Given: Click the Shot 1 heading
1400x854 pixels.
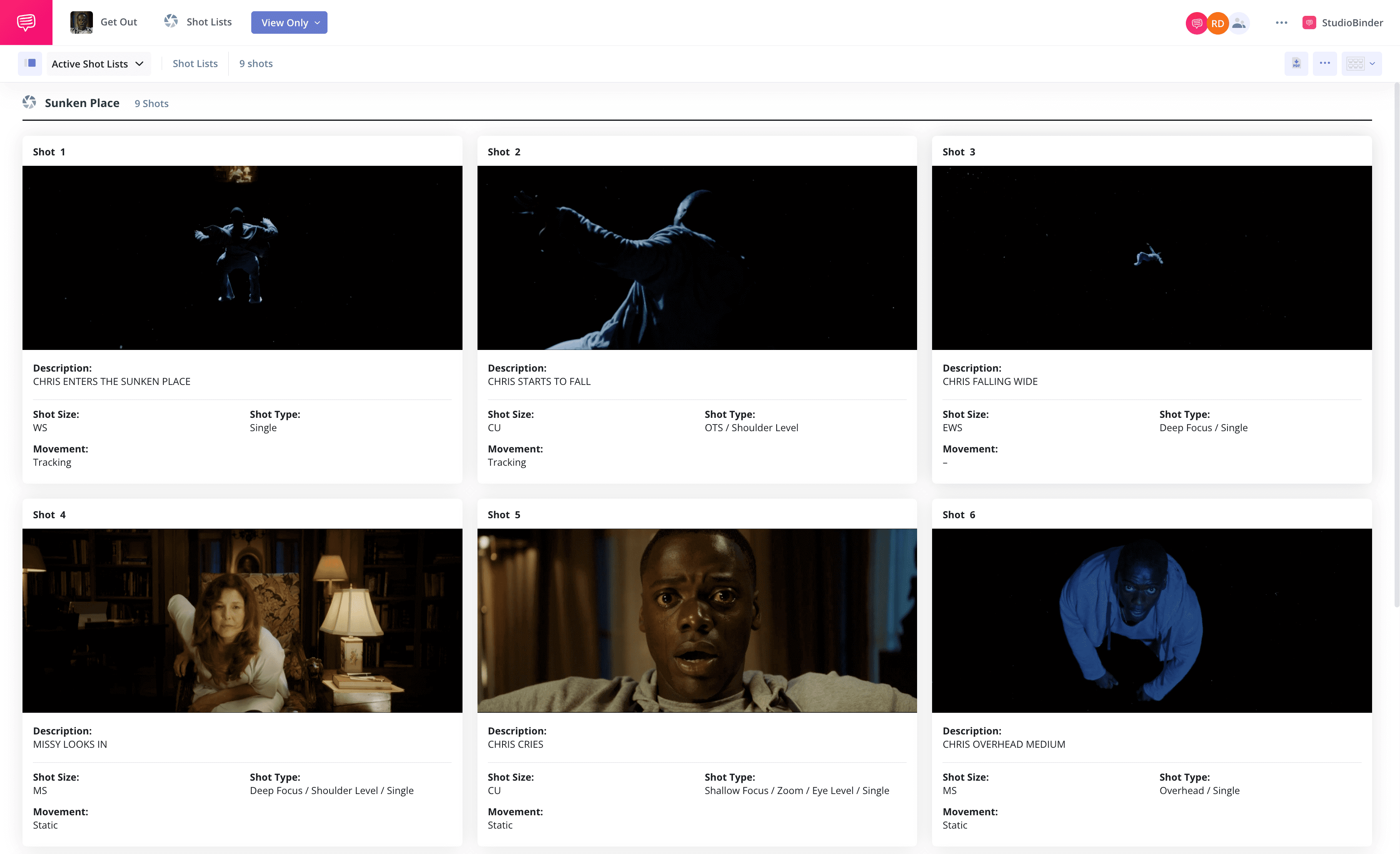Looking at the screenshot, I should pos(49,152).
